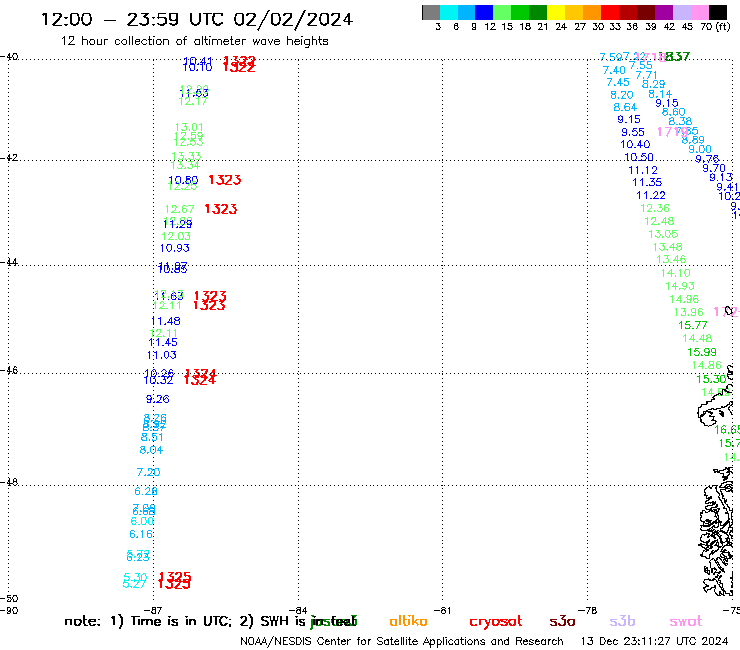Click the wave height value '13.05'
740x650 pixels.
coord(663,234)
